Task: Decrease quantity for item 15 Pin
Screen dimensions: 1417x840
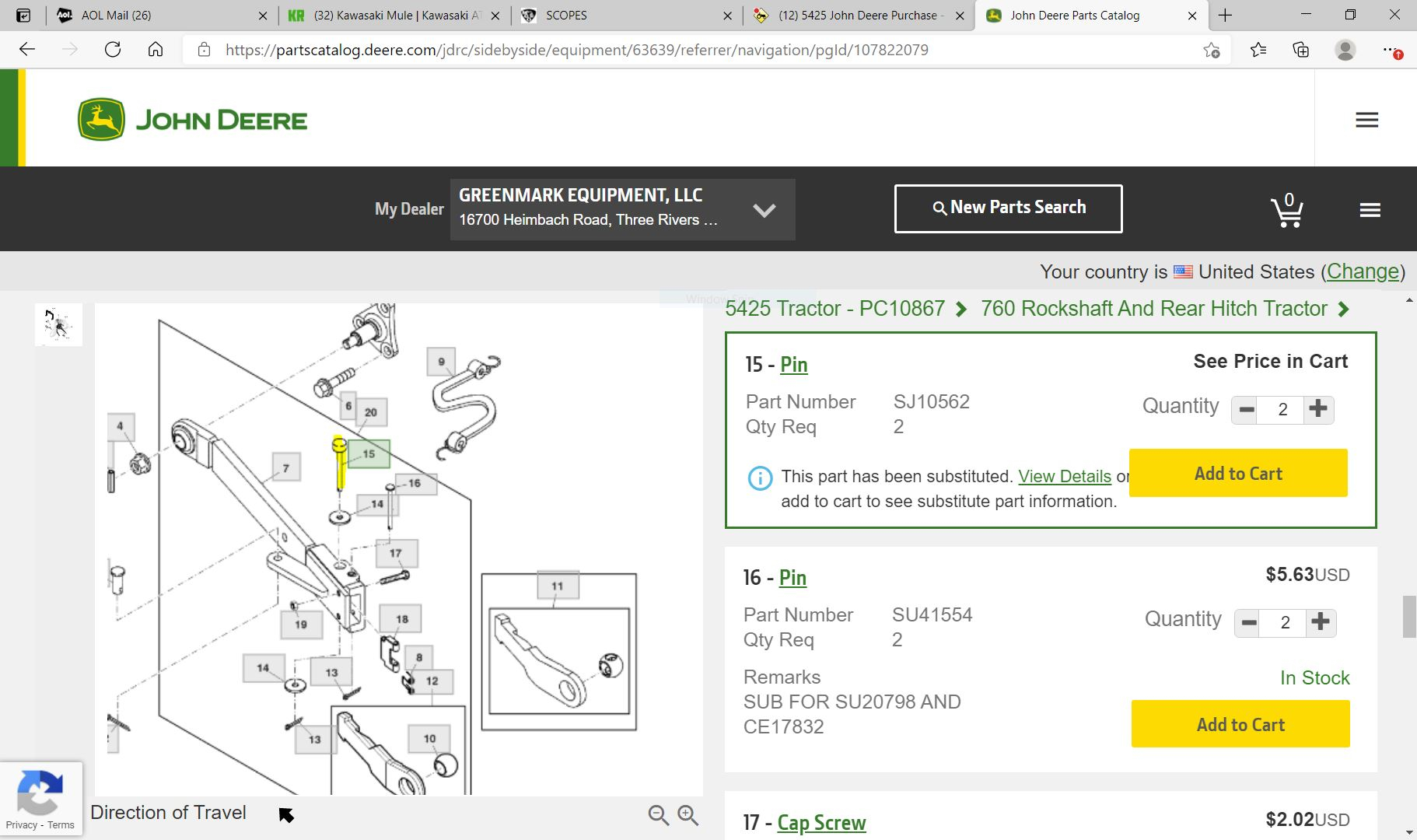Action: 1247,409
